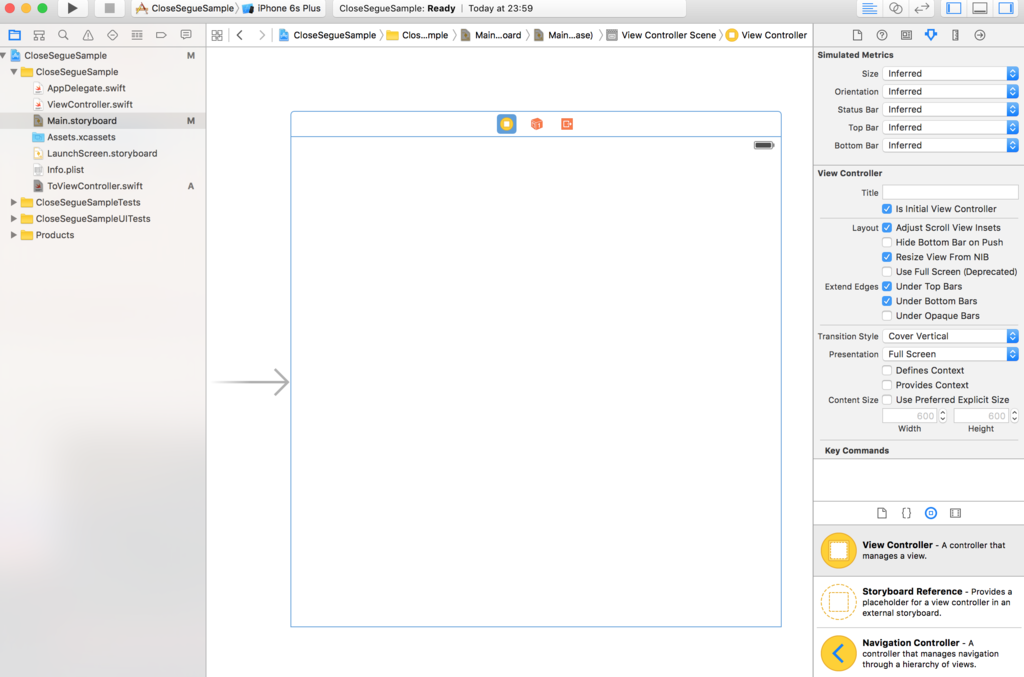Show the File inspector
1024x677 pixels.
(857, 35)
